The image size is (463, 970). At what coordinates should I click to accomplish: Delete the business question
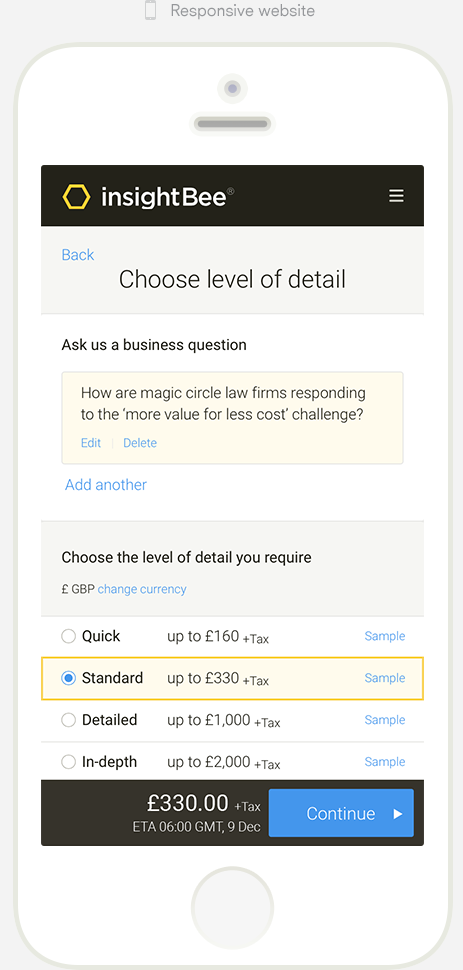140,443
